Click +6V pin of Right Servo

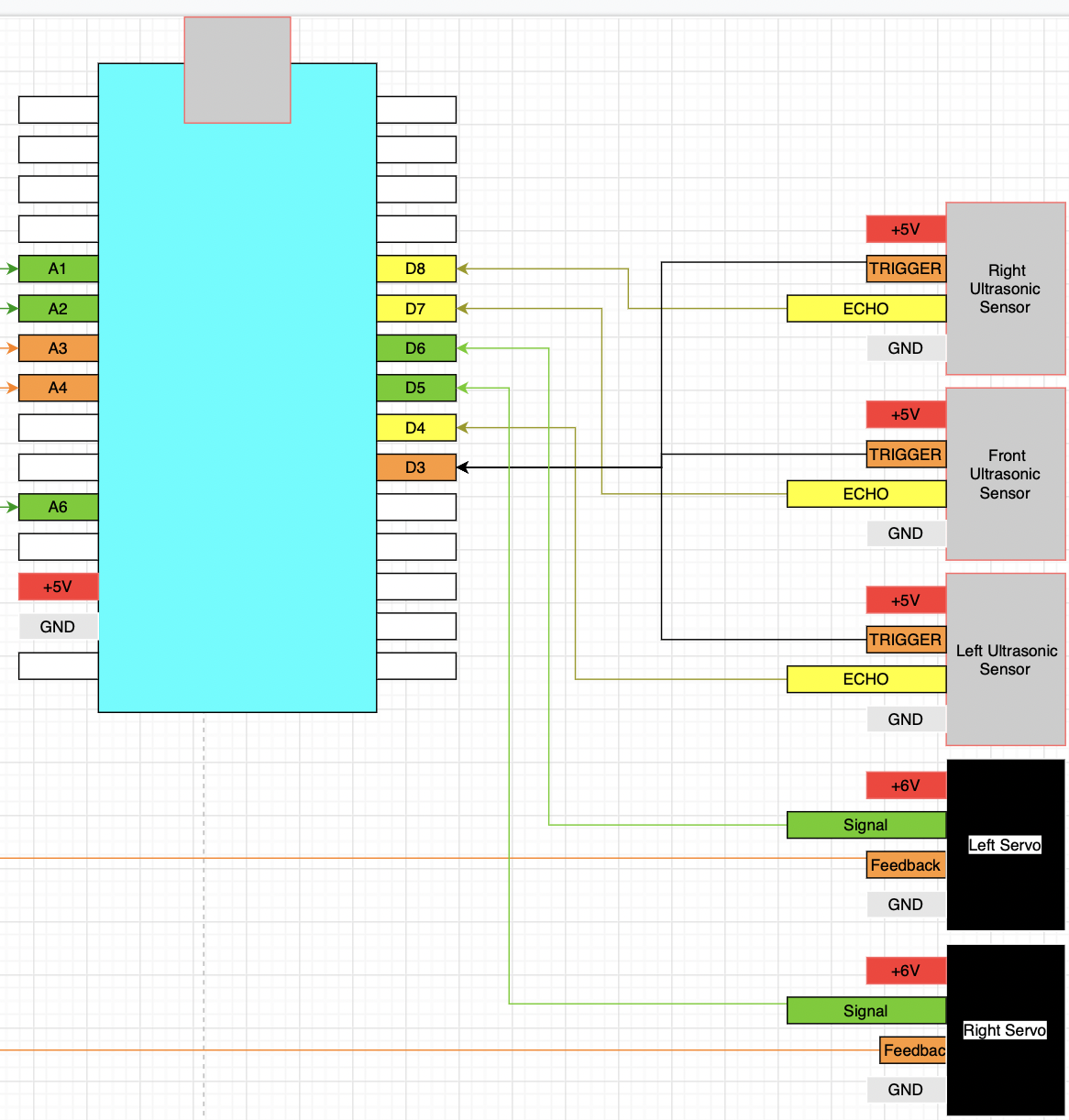[906, 971]
